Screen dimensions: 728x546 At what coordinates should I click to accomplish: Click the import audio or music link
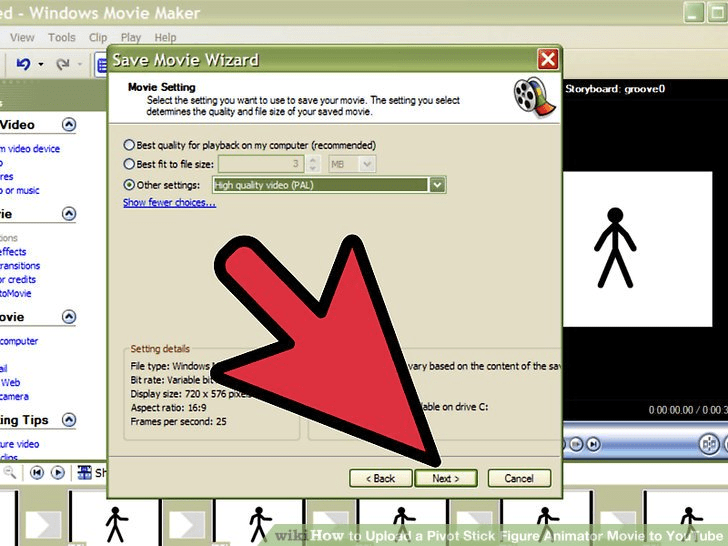coord(20,190)
